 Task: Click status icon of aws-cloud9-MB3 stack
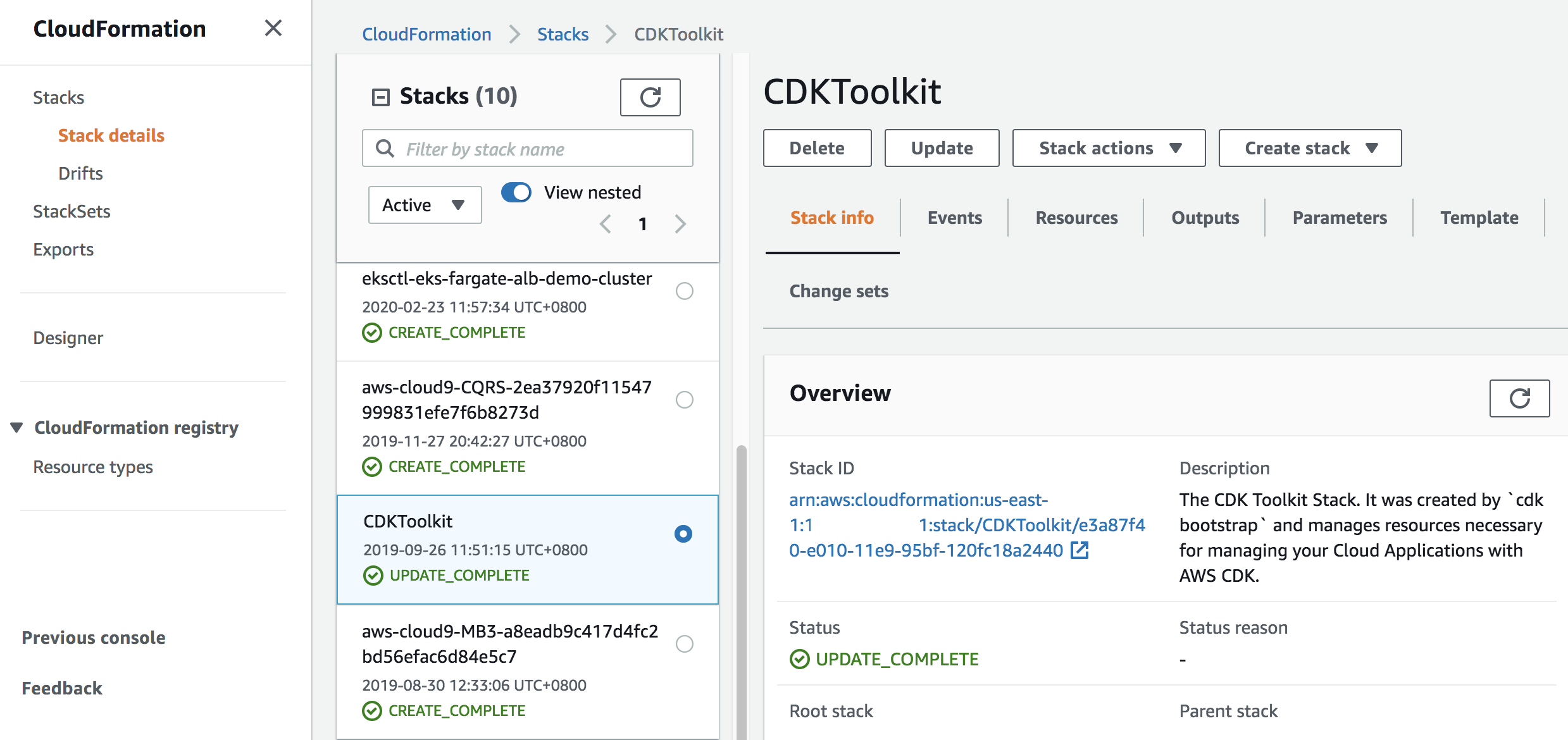pyautogui.click(x=372, y=711)
